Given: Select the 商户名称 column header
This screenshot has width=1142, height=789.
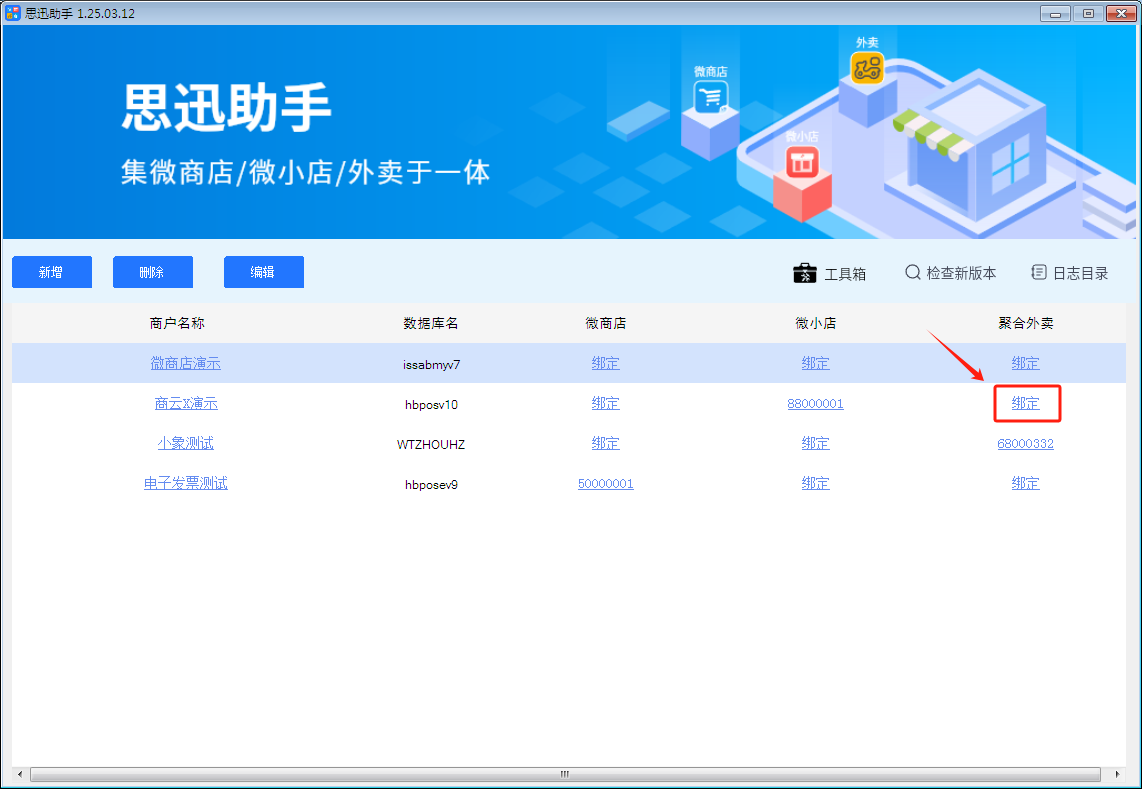Looking at the screenshot, I should point(177,323).
